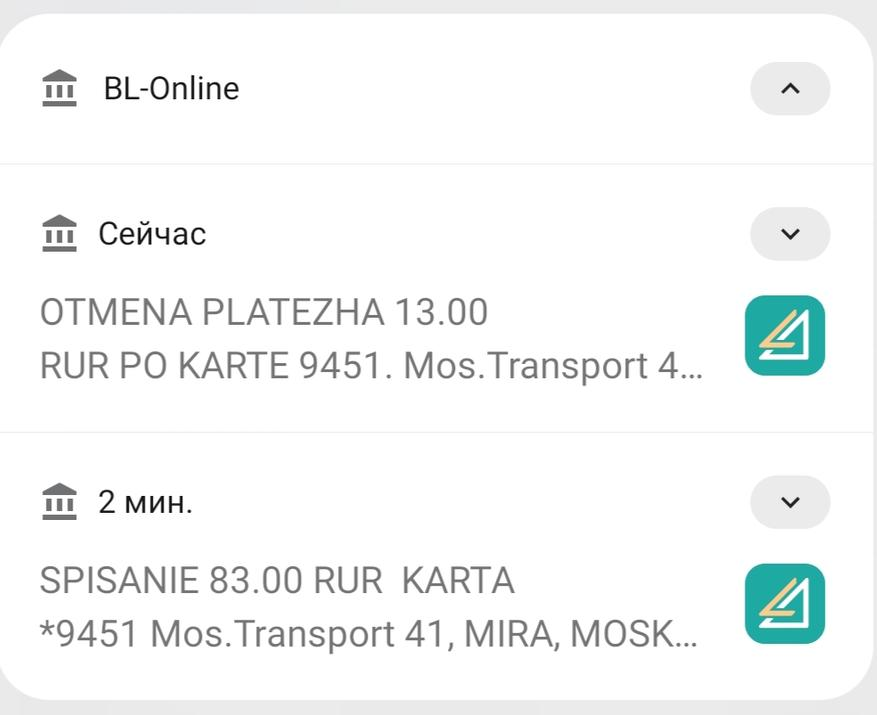Click the 2 мин. timestamp label
The height and width of the screenshot is (715, 877).
145,502
